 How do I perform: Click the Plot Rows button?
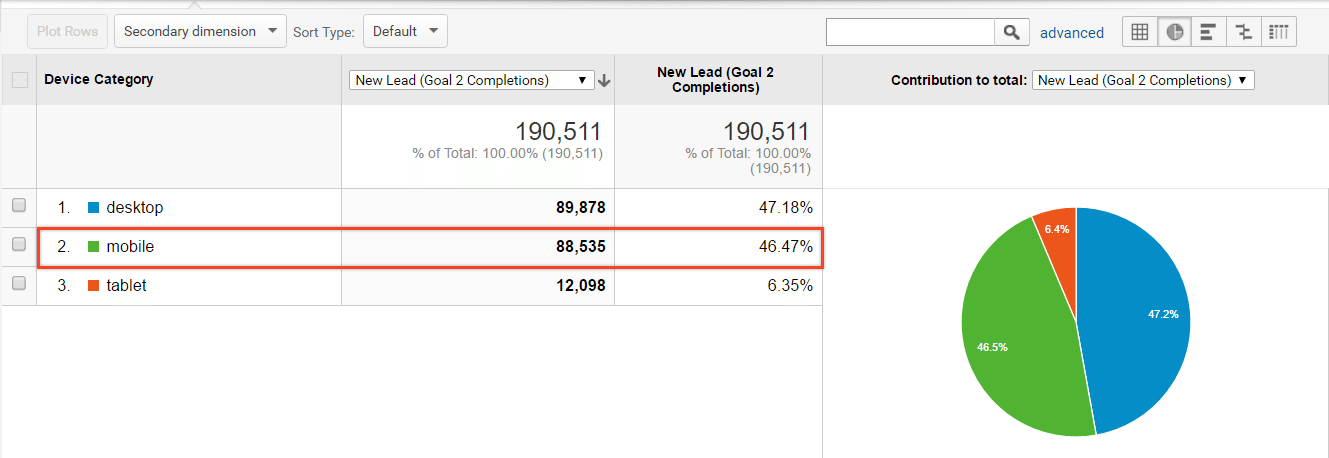pos(67,31)
